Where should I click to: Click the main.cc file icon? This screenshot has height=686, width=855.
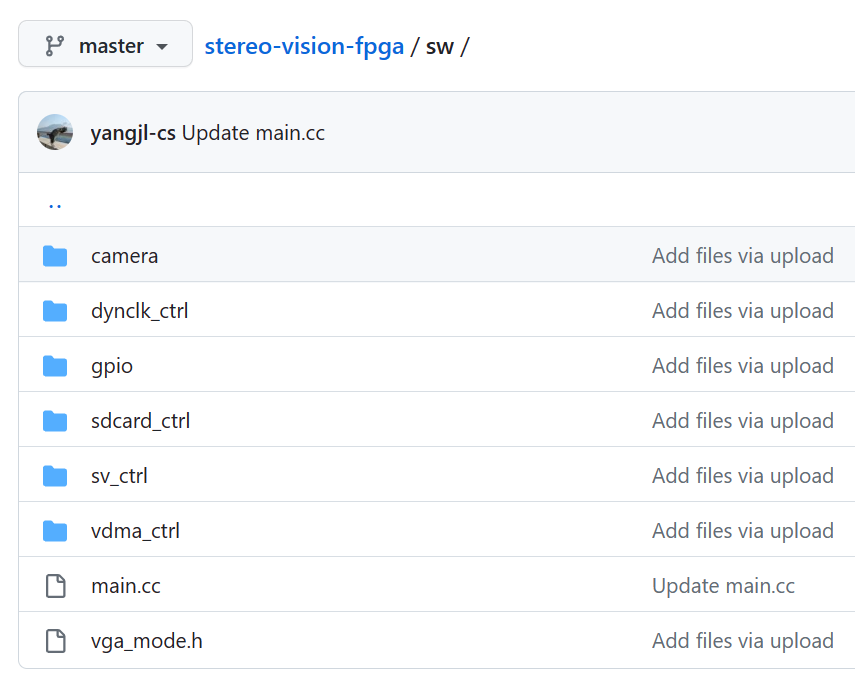[x=56, y=586]
